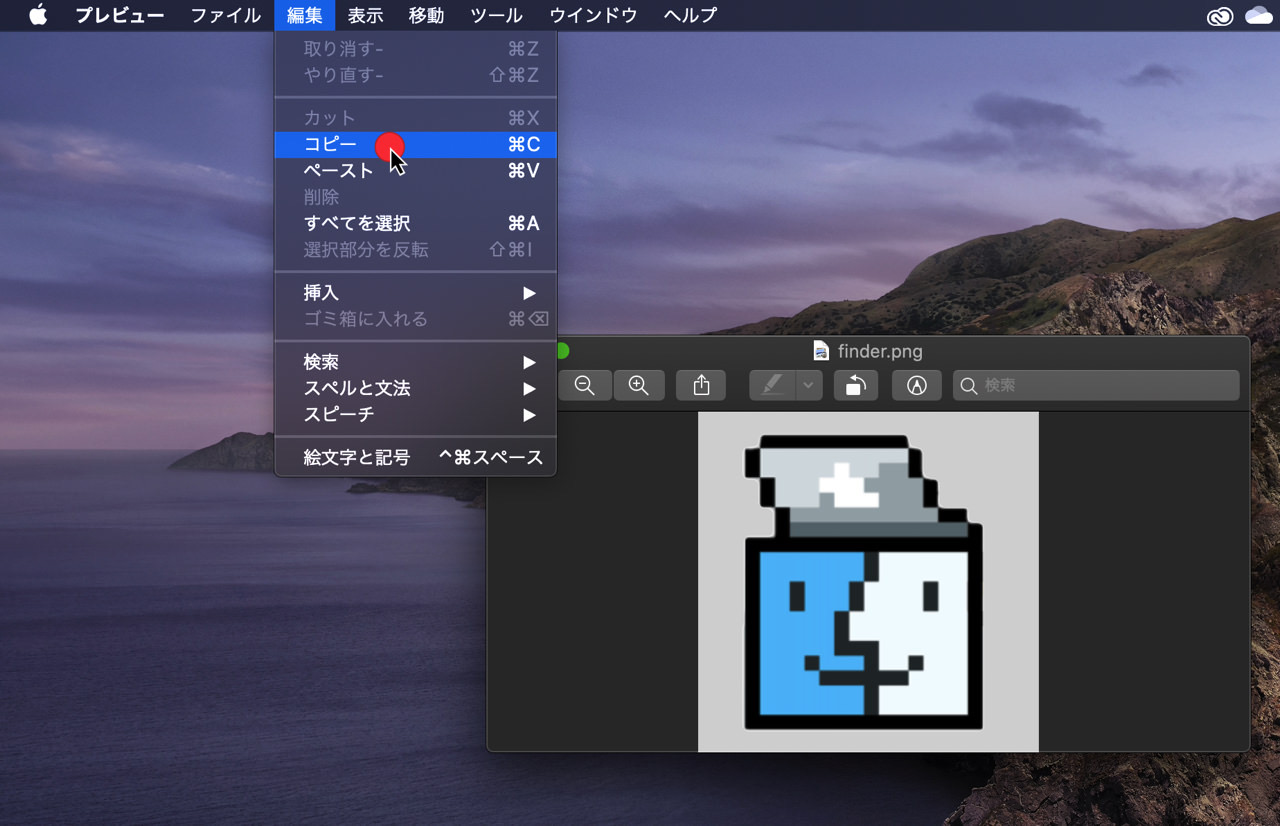Viewport: 1280px width, 826px height.
Task: Open the 移動 menu
Action: [x=427, y=15]
